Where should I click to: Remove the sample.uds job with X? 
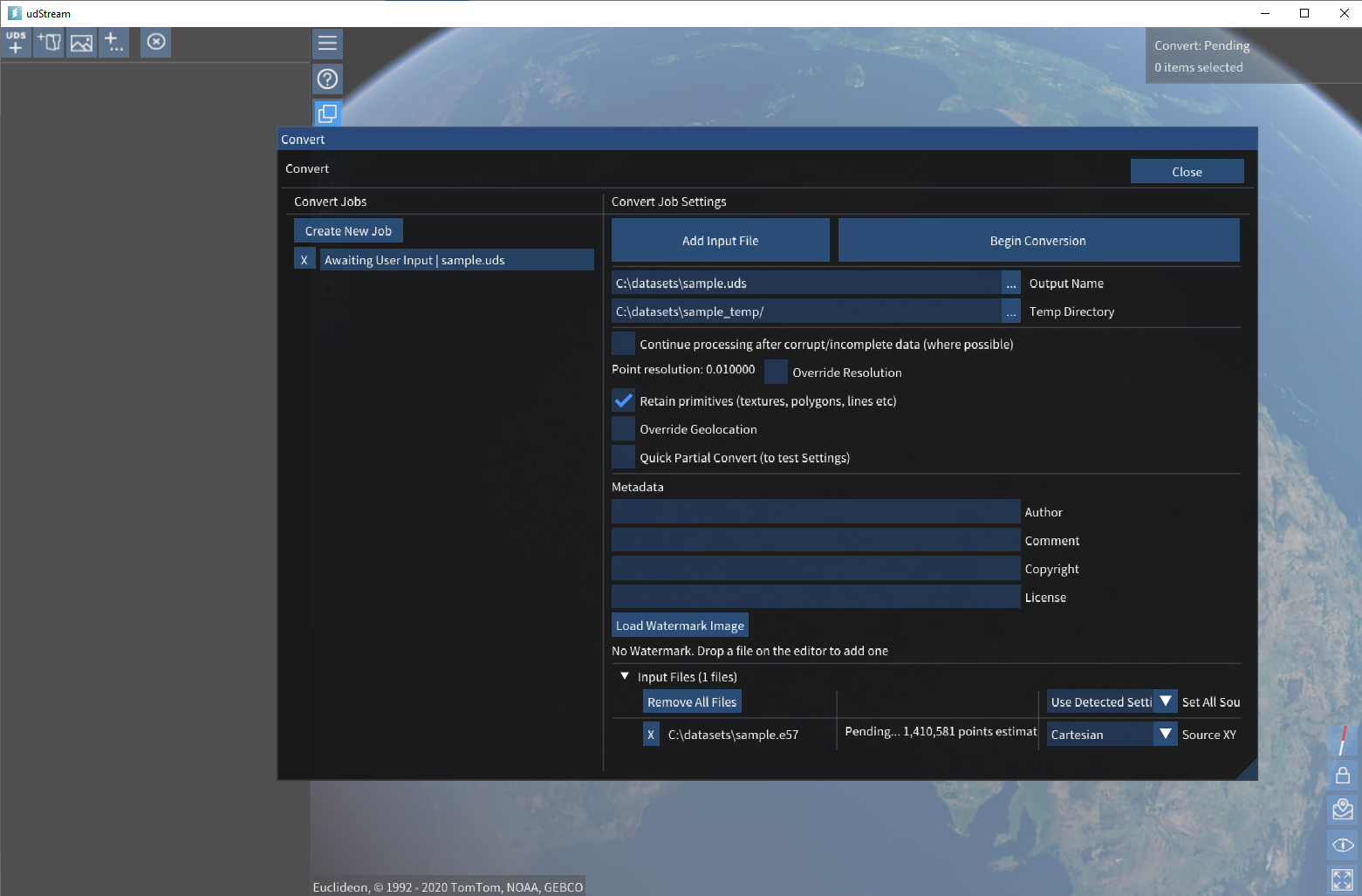coord(305,260)
